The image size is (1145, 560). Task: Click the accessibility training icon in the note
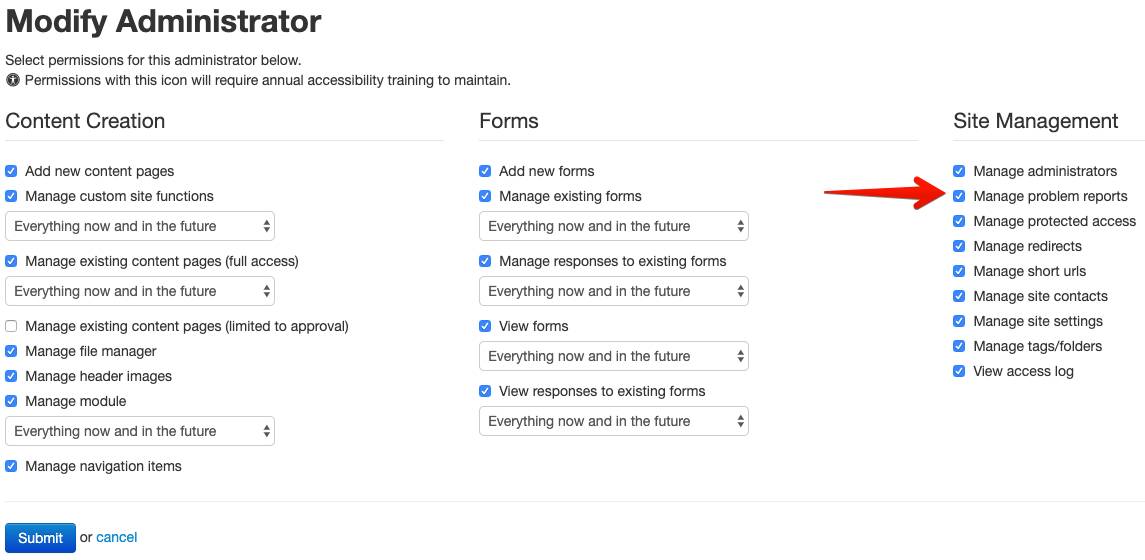[13, 80]
